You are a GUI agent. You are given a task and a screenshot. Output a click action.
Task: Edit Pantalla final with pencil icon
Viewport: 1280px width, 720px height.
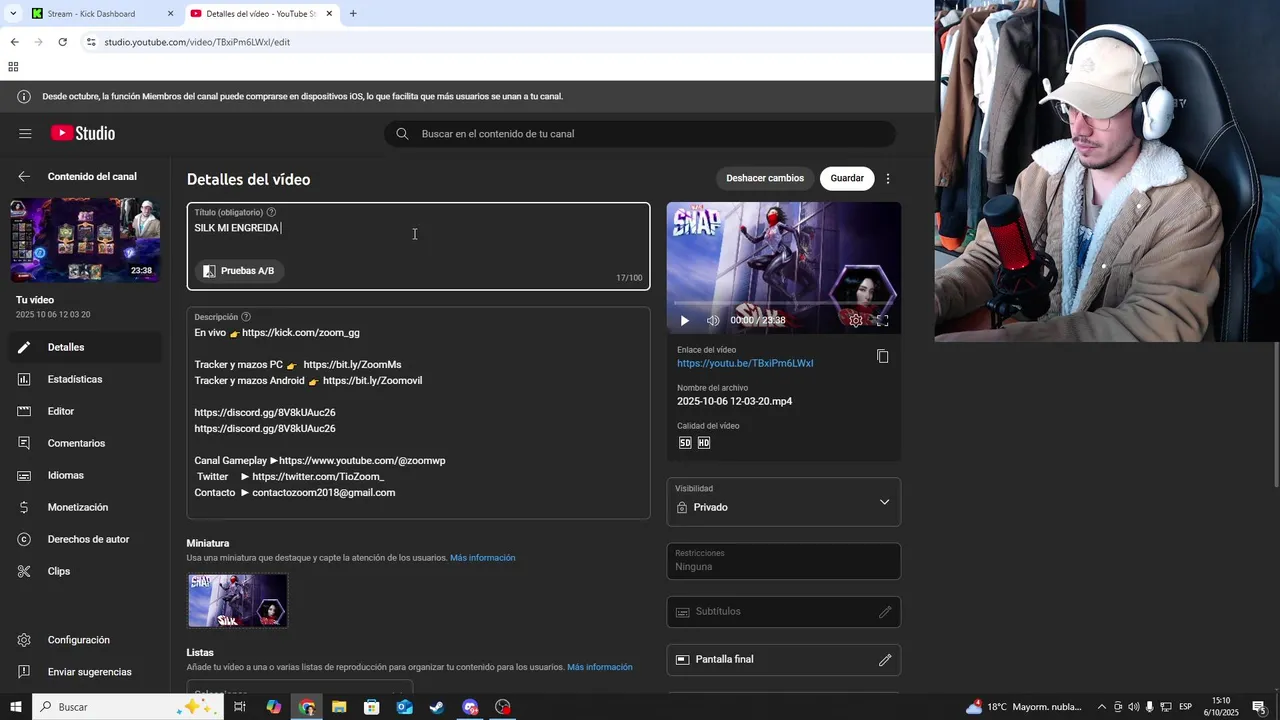click(x=885, y=660)
